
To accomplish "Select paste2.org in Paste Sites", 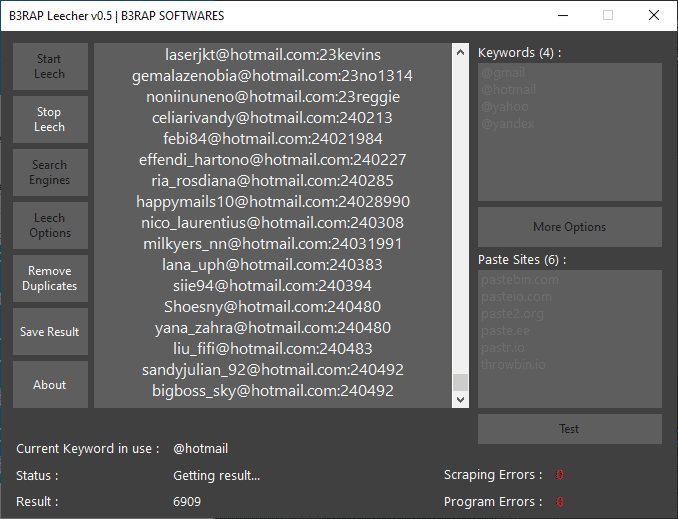I will (512, 314).
